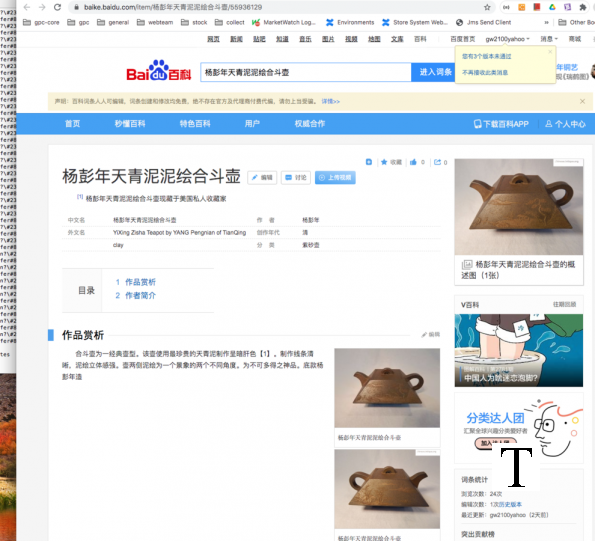Reload the page with the refresh icon

[x=57, y=7]
